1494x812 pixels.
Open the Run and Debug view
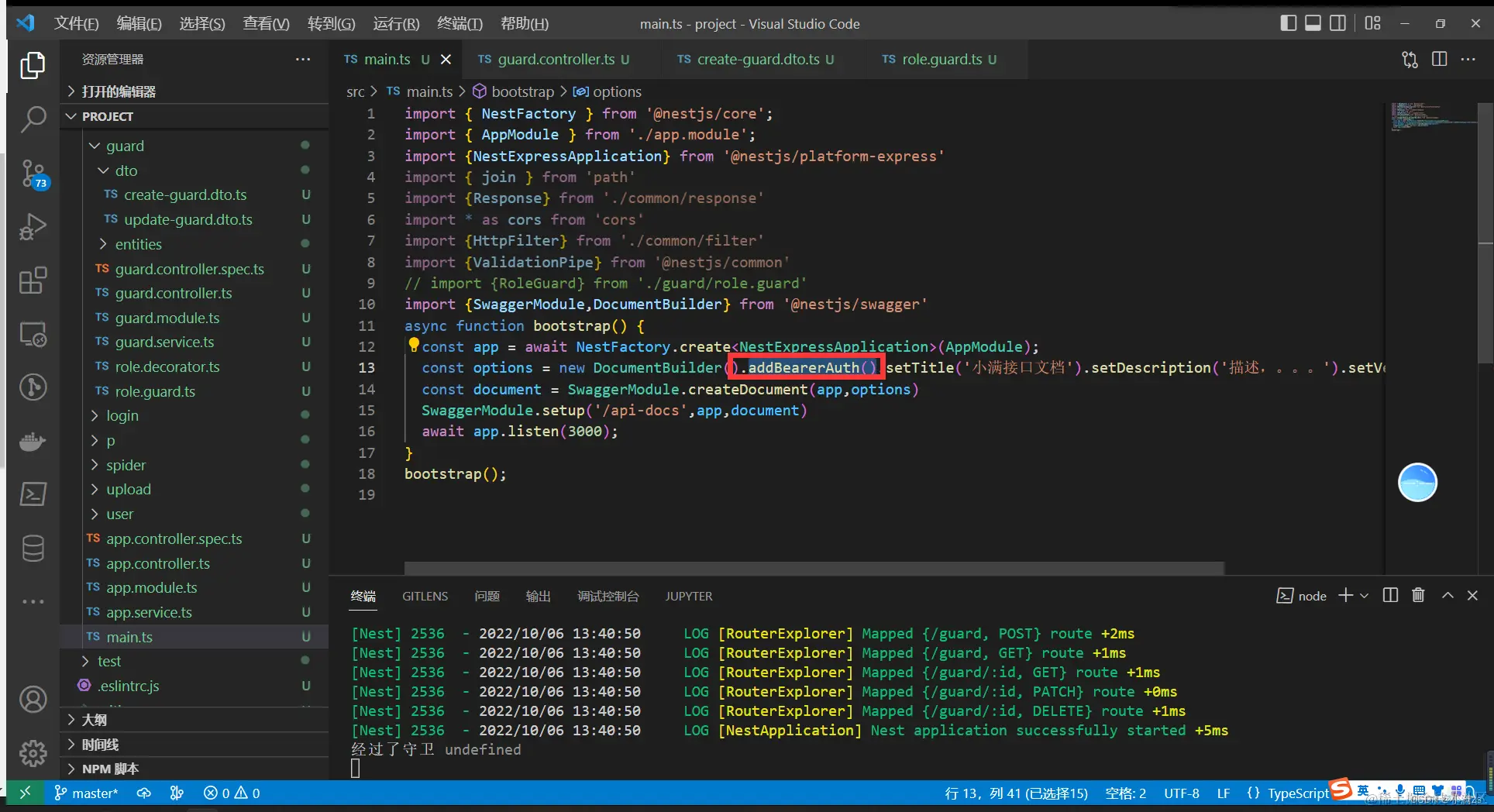coord(33,226)
